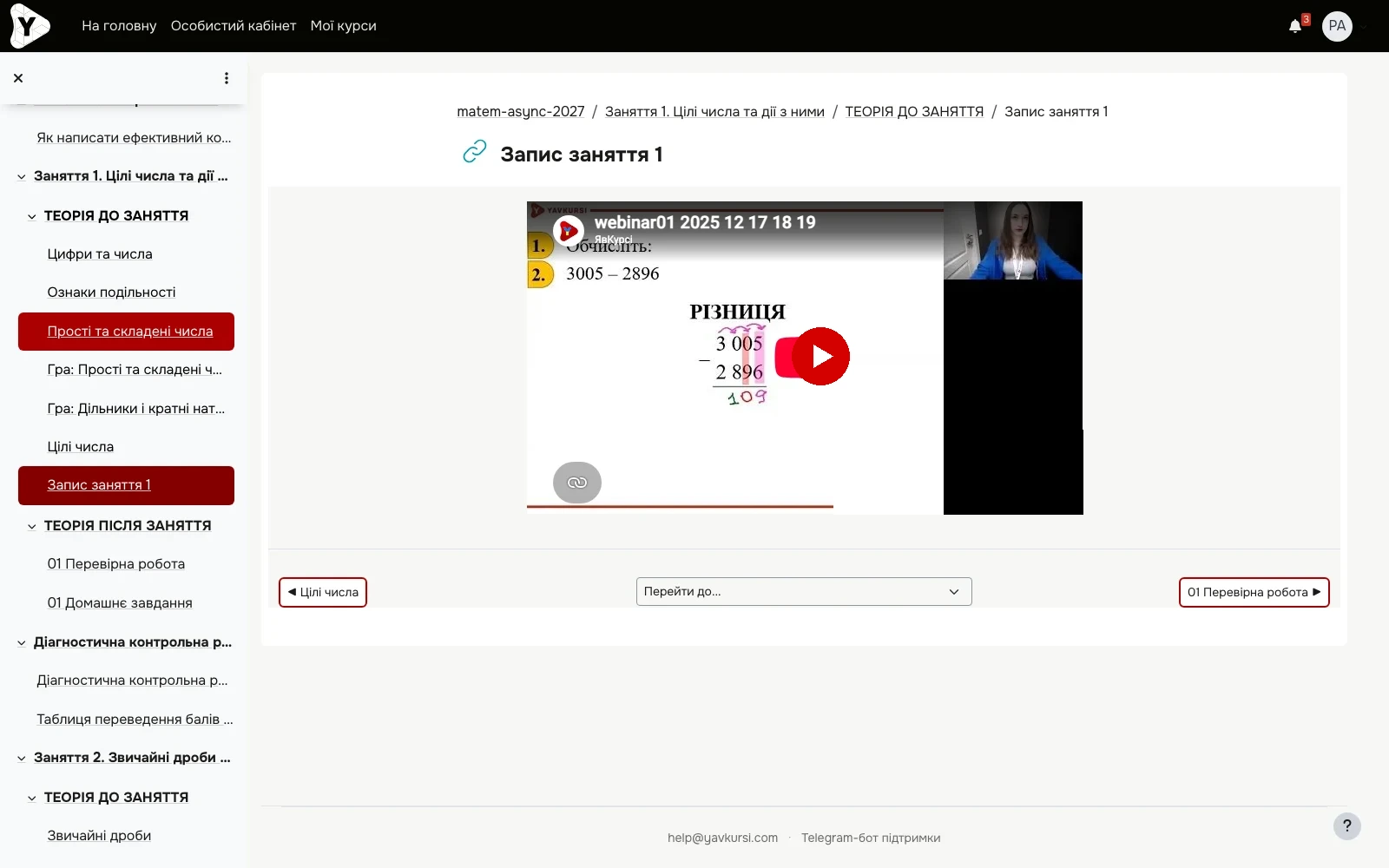Open matem-async-2027 breadcrumb link
This screenshot has height=868, width=1389.
click(521, 111)
